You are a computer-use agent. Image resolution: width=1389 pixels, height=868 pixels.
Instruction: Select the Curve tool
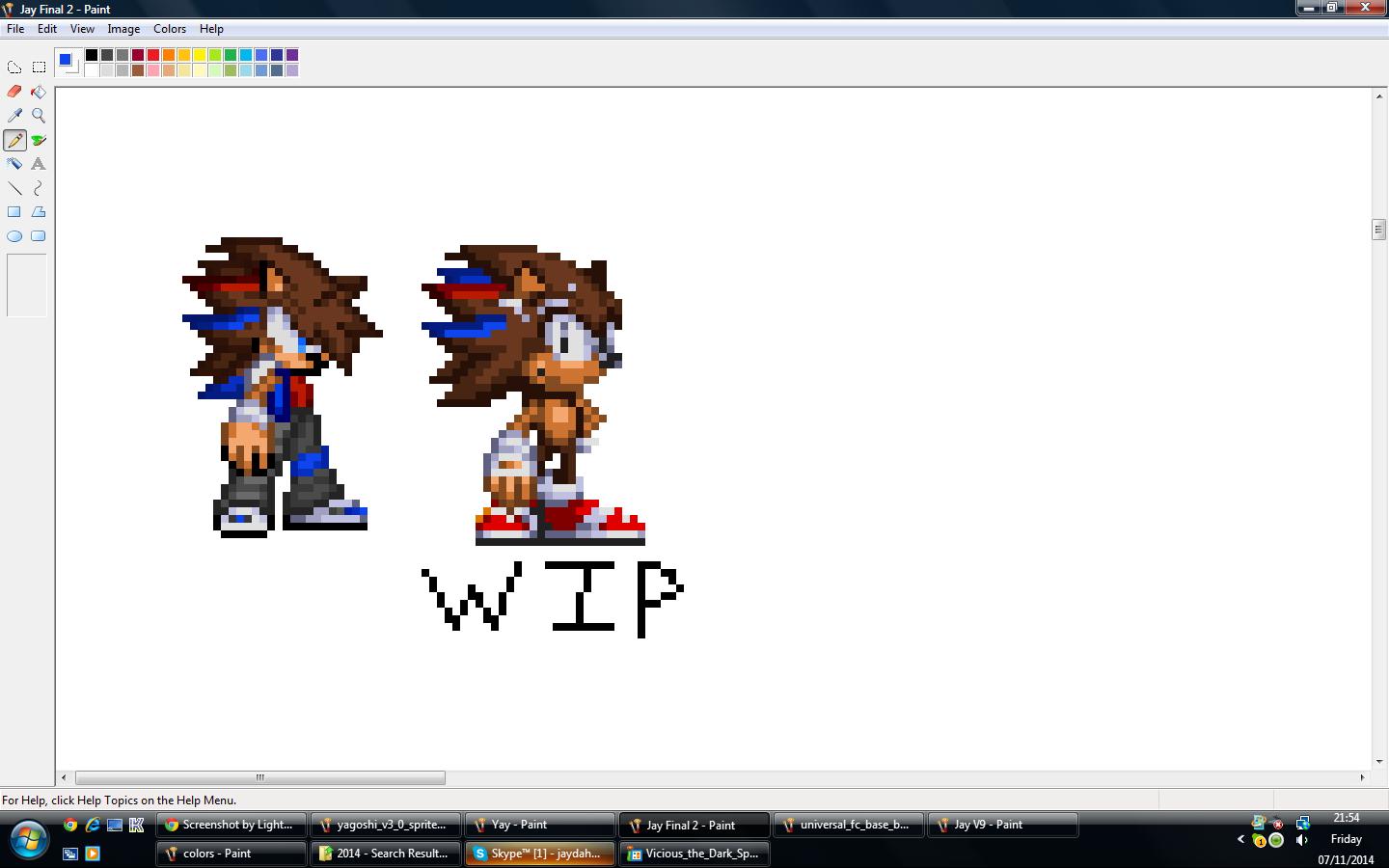39,188
